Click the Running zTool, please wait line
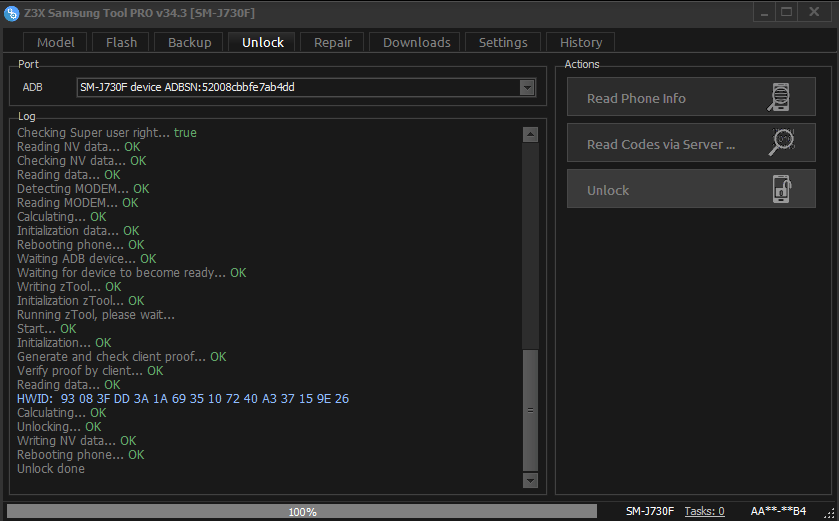The width and height of the screenshot is (839, 521). pos(96,315)
